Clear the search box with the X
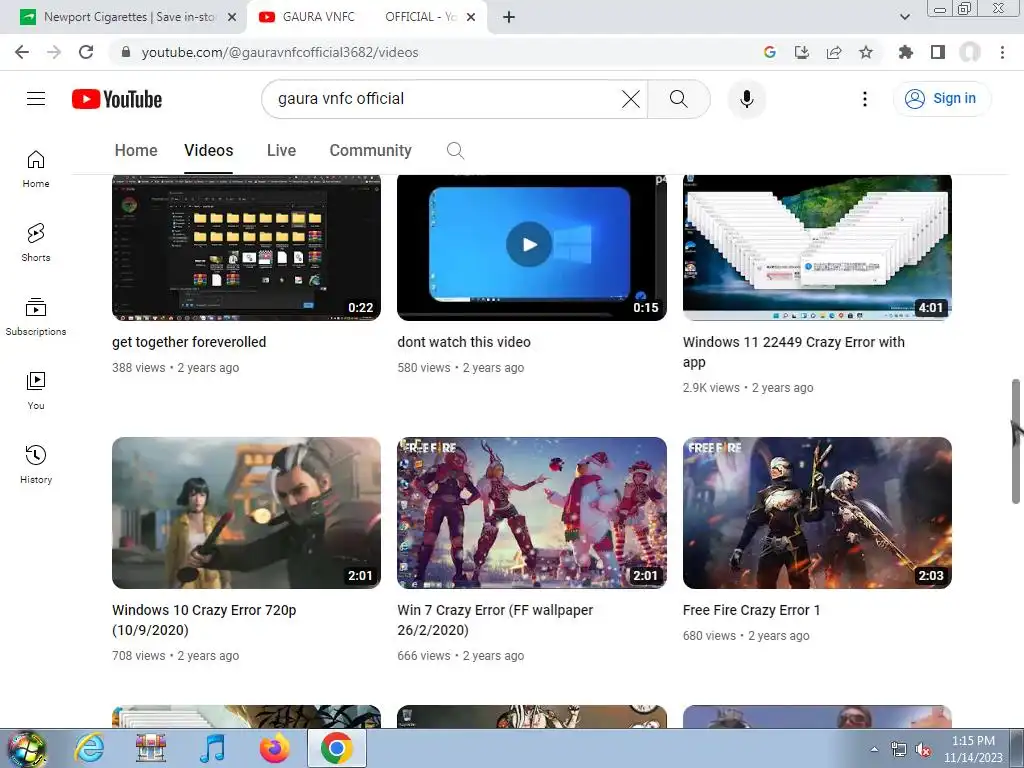Viewport: 1024px width, 768px height. 631,99
